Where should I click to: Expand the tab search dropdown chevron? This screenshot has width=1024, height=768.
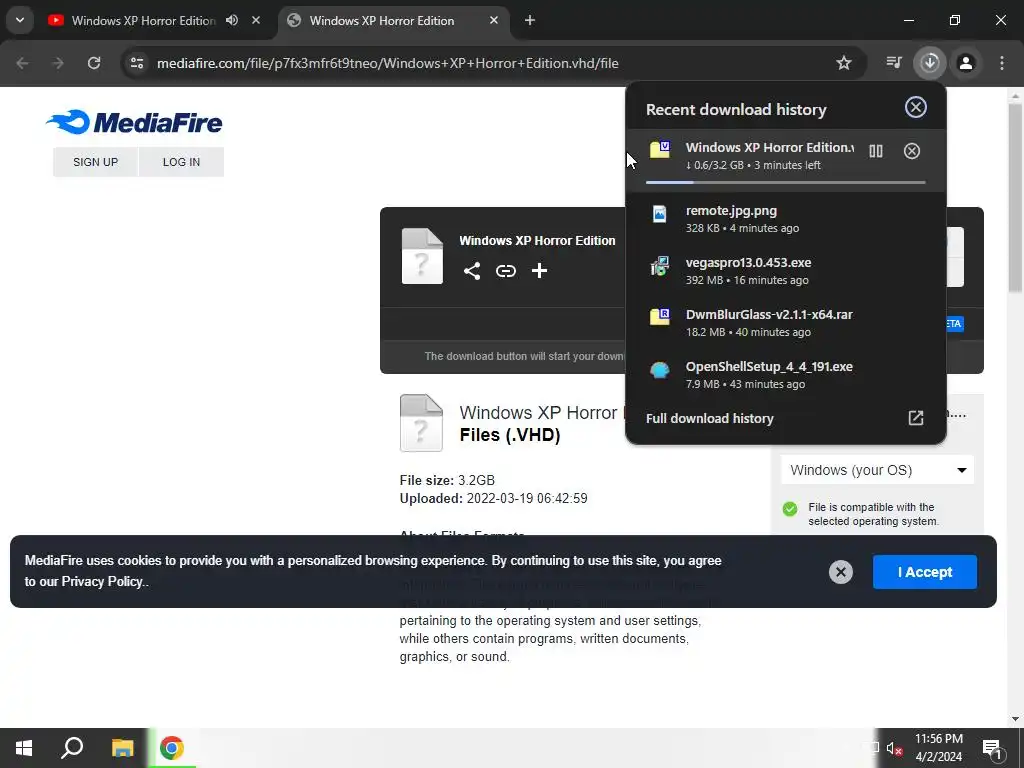click(20, 20)
